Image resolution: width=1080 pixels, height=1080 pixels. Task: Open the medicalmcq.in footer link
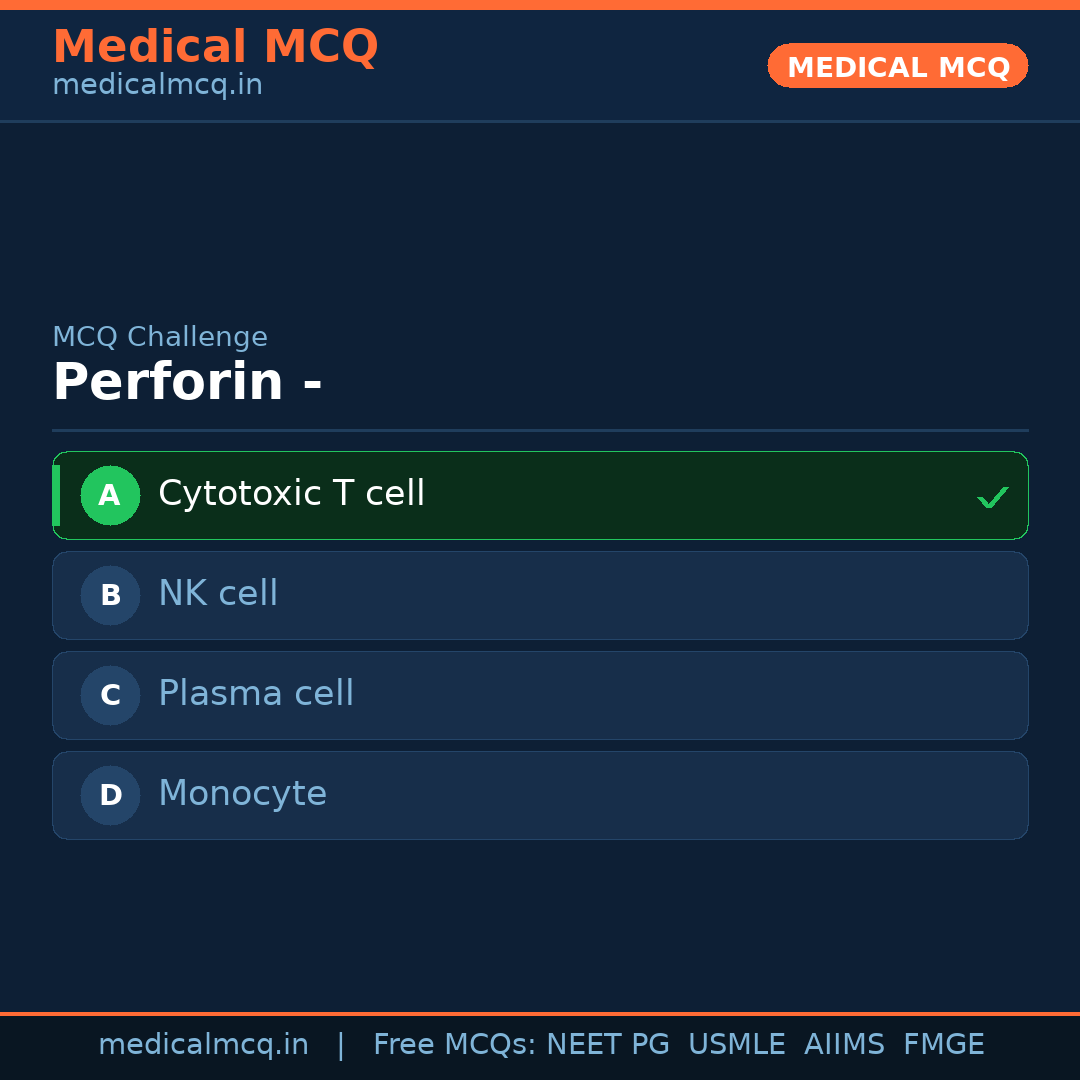click(x=204, y=1044)
